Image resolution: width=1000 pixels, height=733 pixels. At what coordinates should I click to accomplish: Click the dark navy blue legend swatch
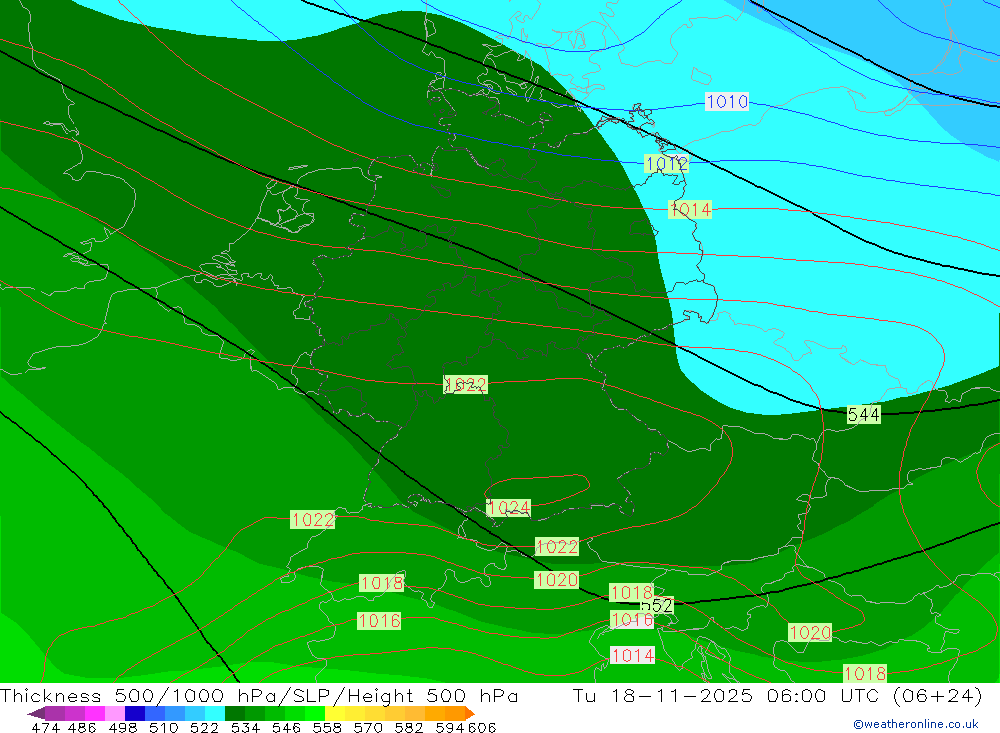(135, 713)
